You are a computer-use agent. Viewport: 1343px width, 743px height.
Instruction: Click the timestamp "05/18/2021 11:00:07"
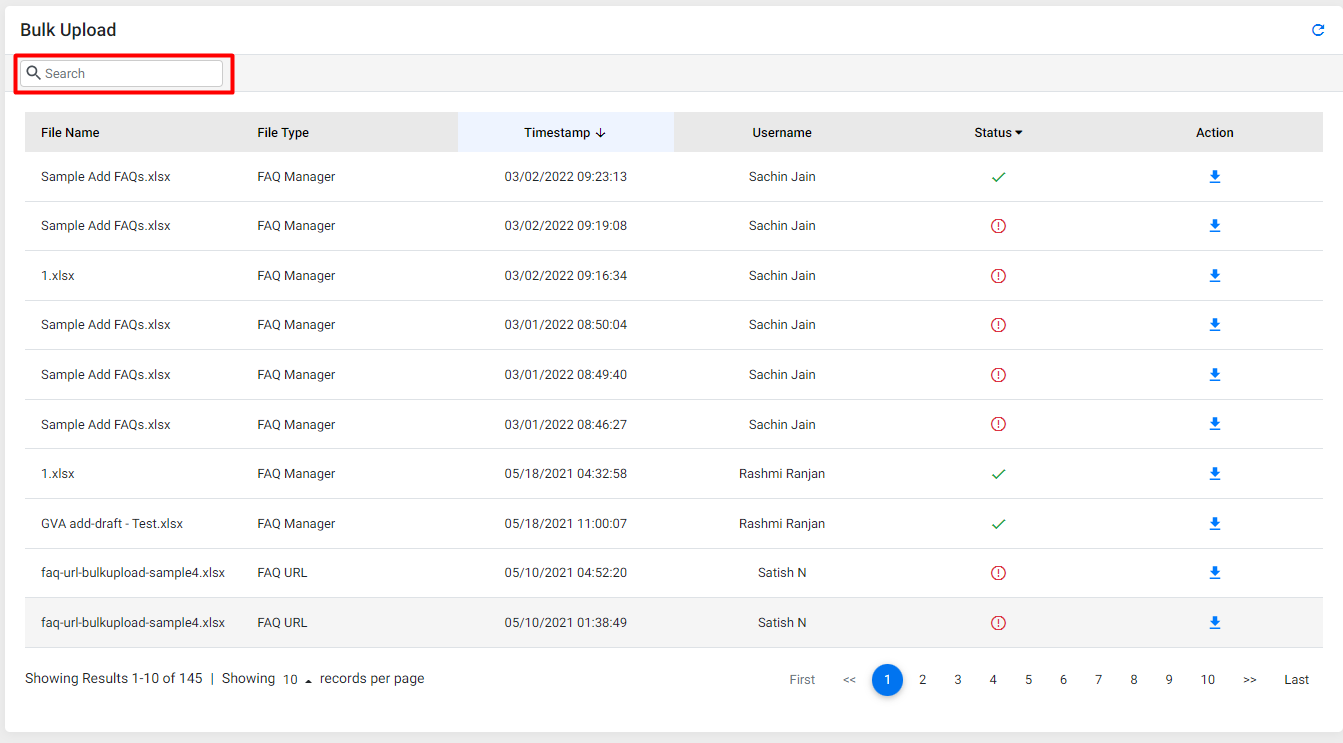pos(566,524)
